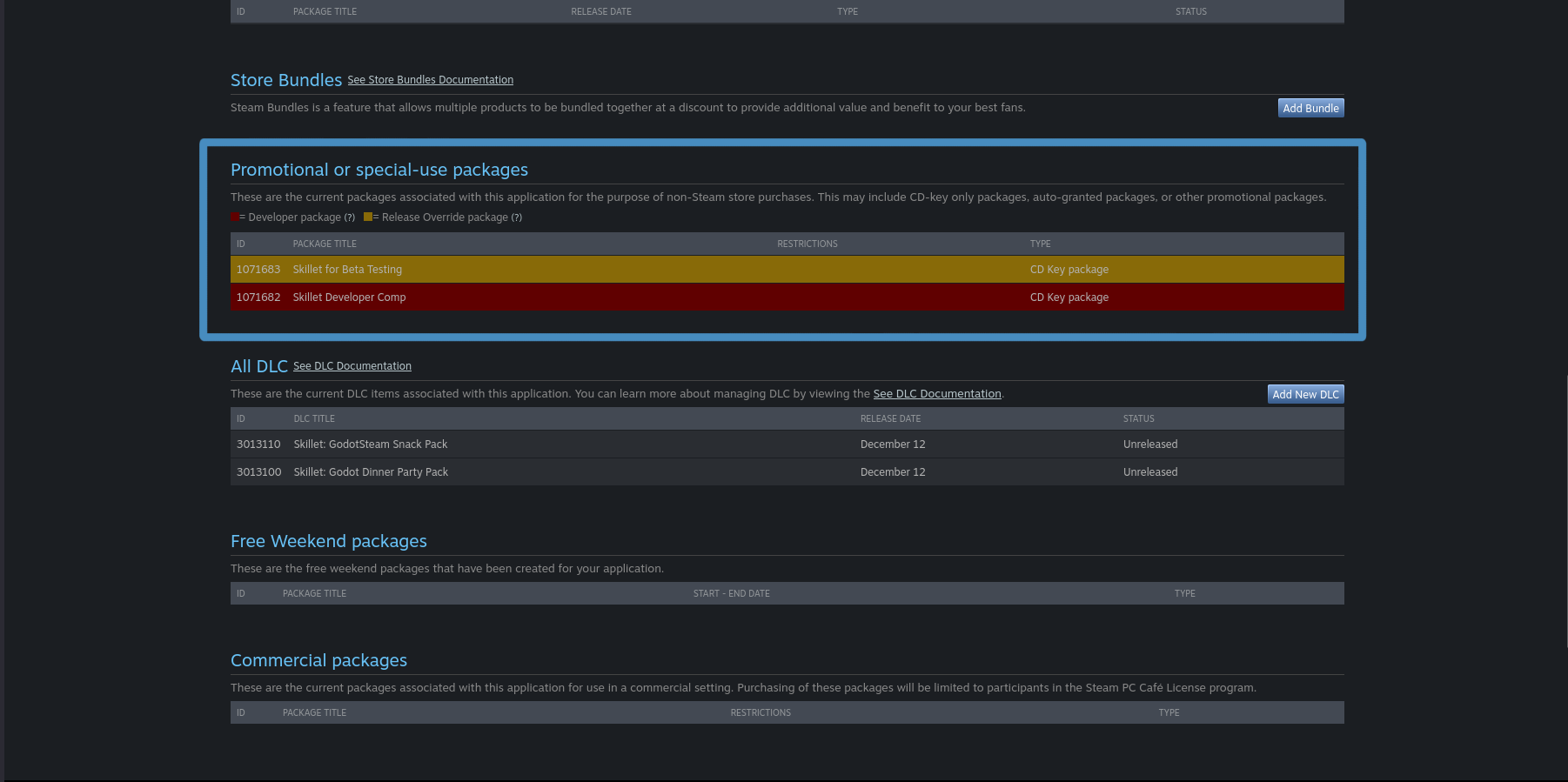
Task: Click package ID 1071683
Action: (x=258, y=270)
